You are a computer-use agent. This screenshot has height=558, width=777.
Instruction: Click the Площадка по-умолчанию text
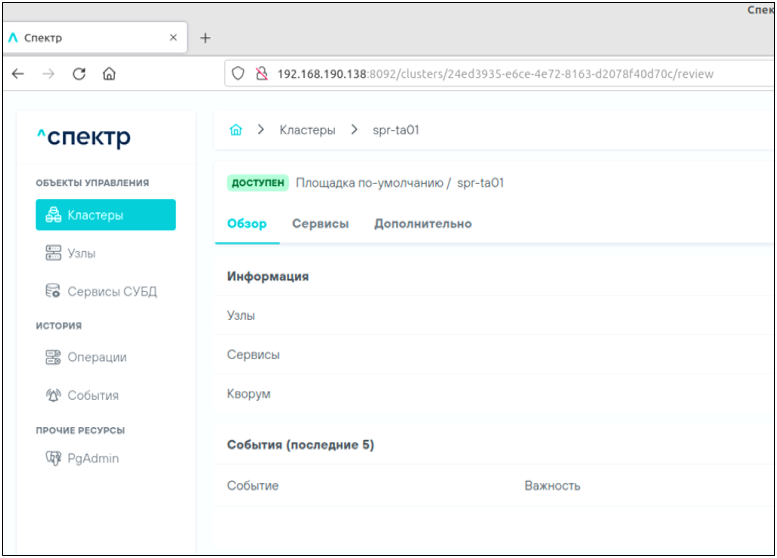369,183
